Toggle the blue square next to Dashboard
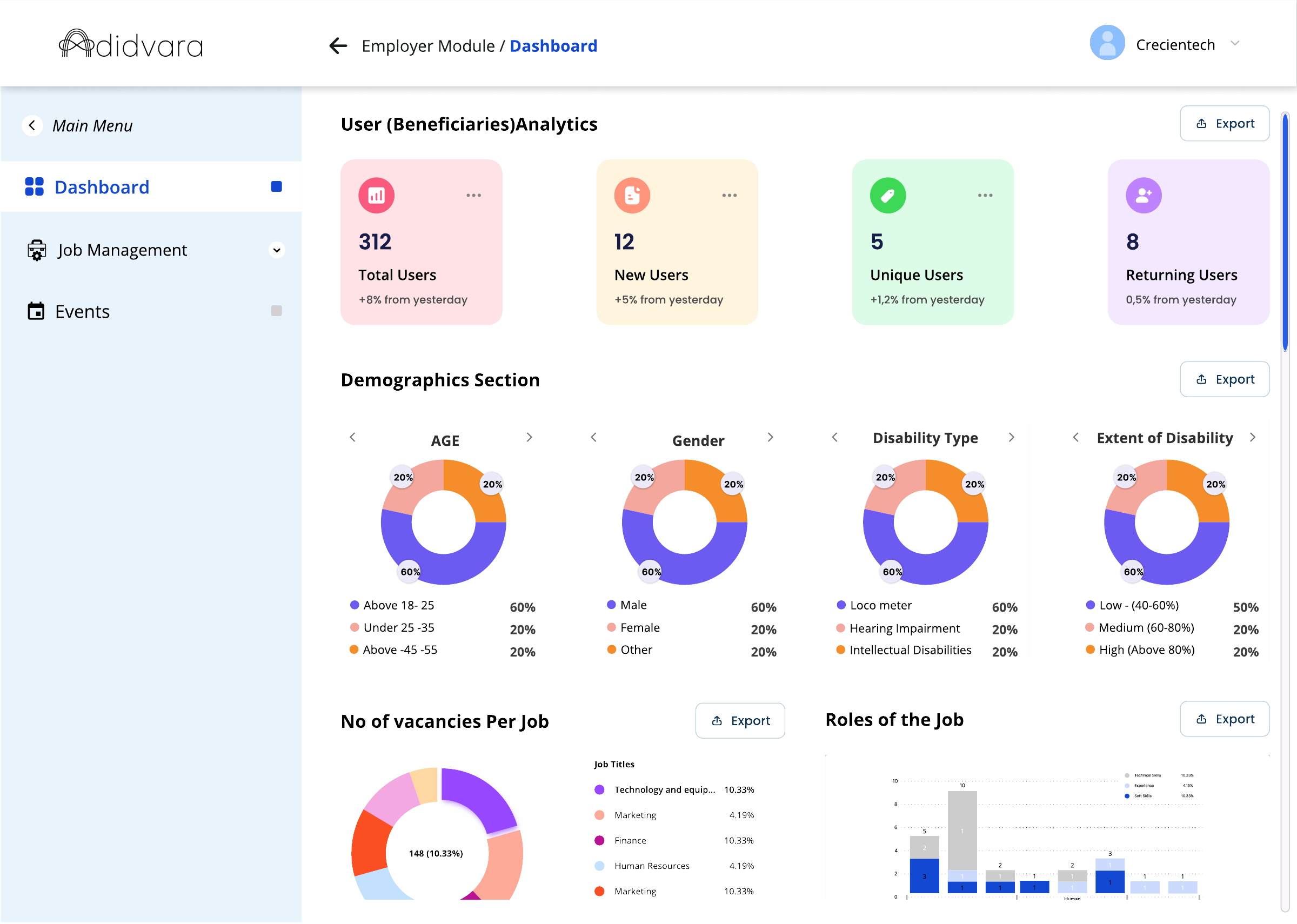The height and width of the screenshot is (924, 1297). 277,186
